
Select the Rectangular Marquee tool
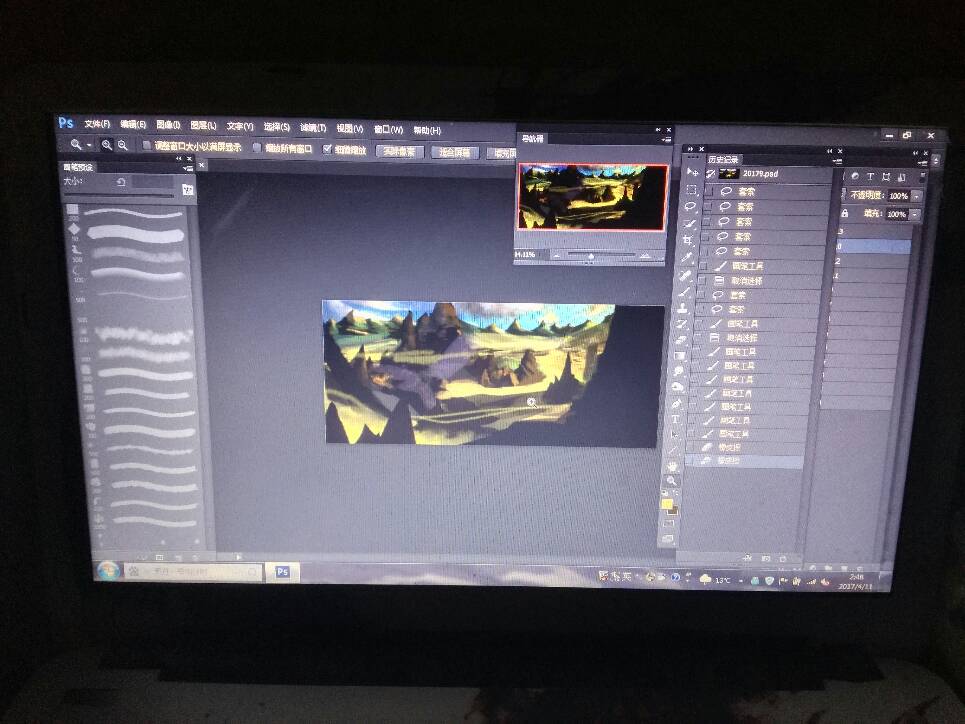[691, 190]
